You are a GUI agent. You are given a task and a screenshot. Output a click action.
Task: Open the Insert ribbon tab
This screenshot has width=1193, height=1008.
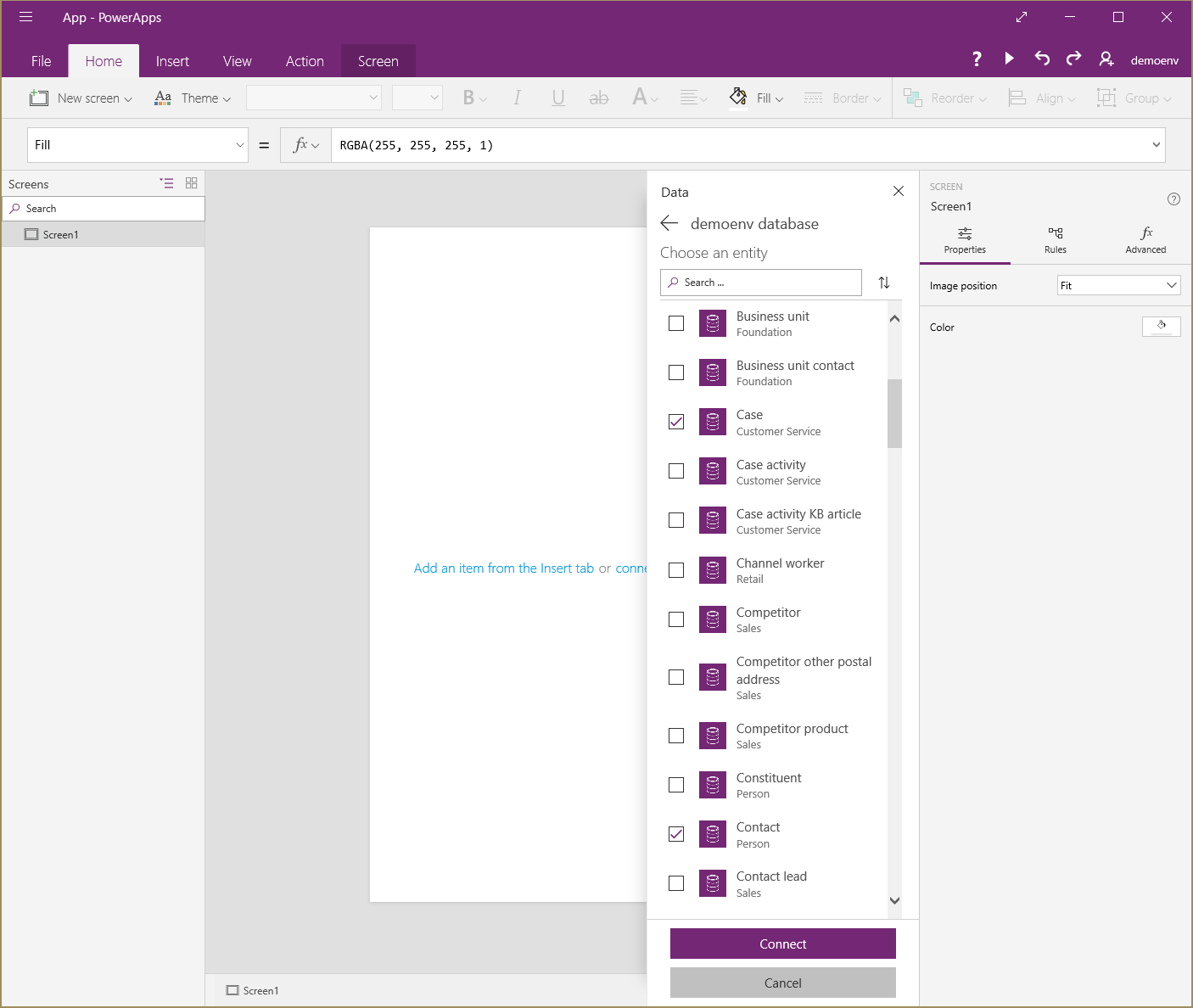tap(172, 61)
